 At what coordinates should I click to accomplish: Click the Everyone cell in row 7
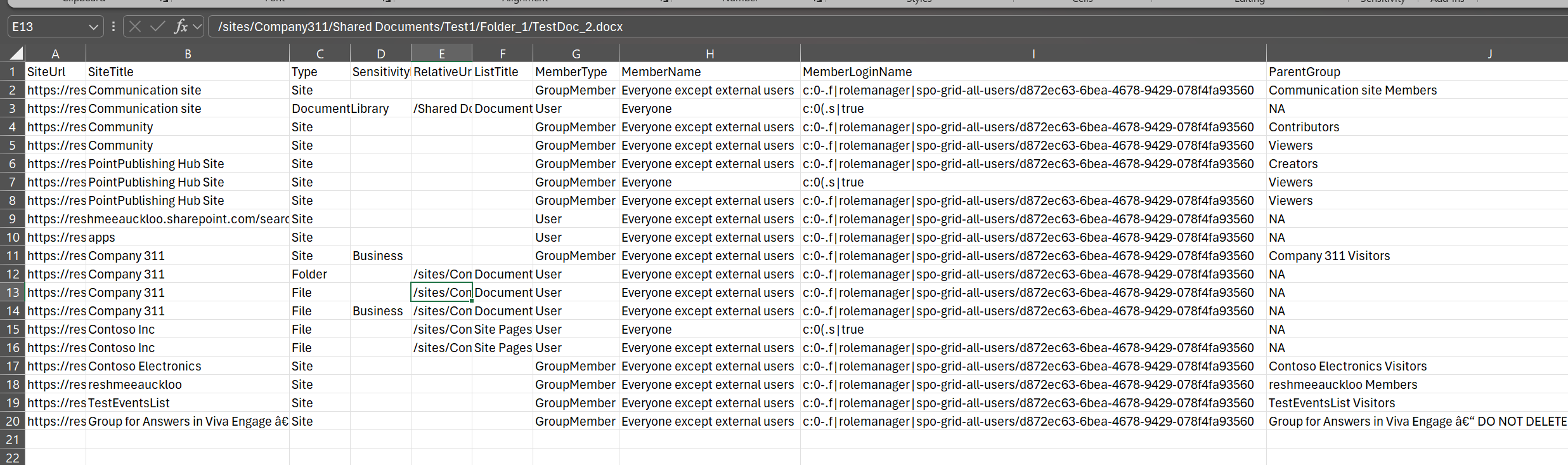(x=709, y=182)
